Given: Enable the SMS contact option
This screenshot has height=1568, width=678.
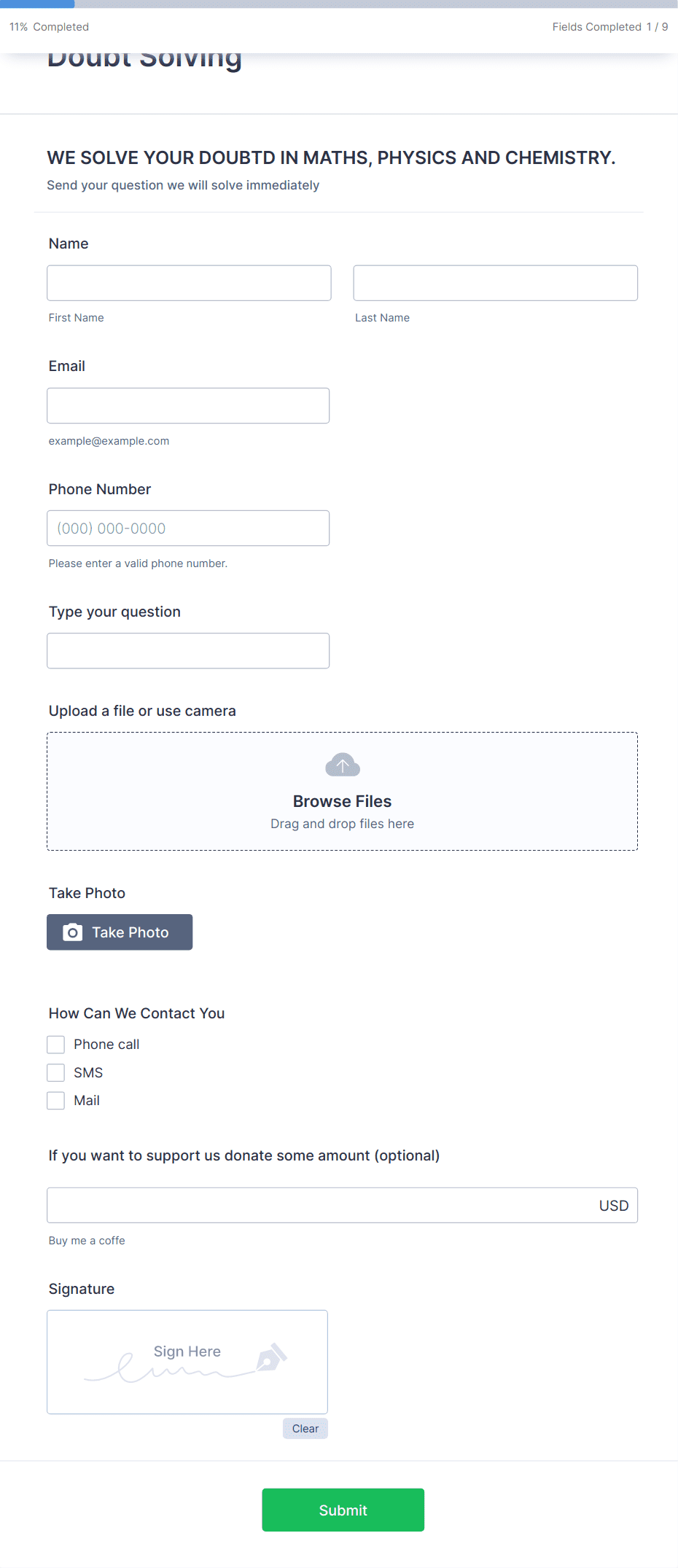Looking at the screenshot, I should click(x=55, y=1072).
